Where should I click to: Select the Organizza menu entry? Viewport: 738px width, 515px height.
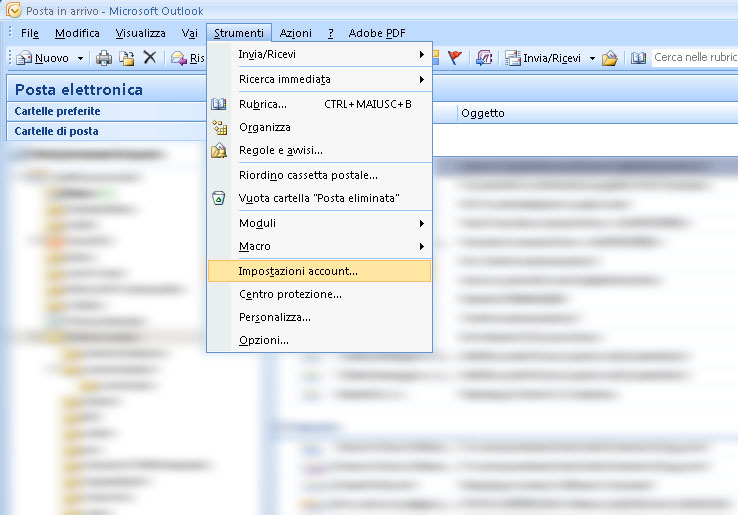coord(320,127)
